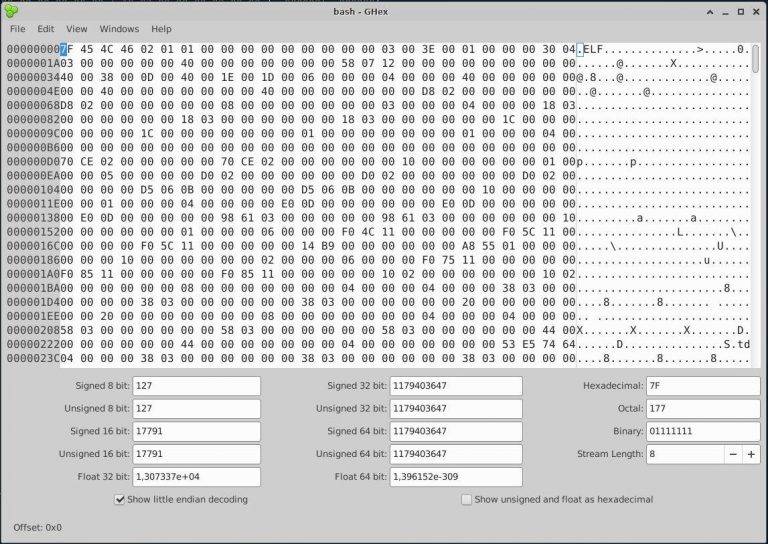Screen dimensions: 768x544
Task: Click the Unsigned 16 bit field
Action: (x=196, y=454)
